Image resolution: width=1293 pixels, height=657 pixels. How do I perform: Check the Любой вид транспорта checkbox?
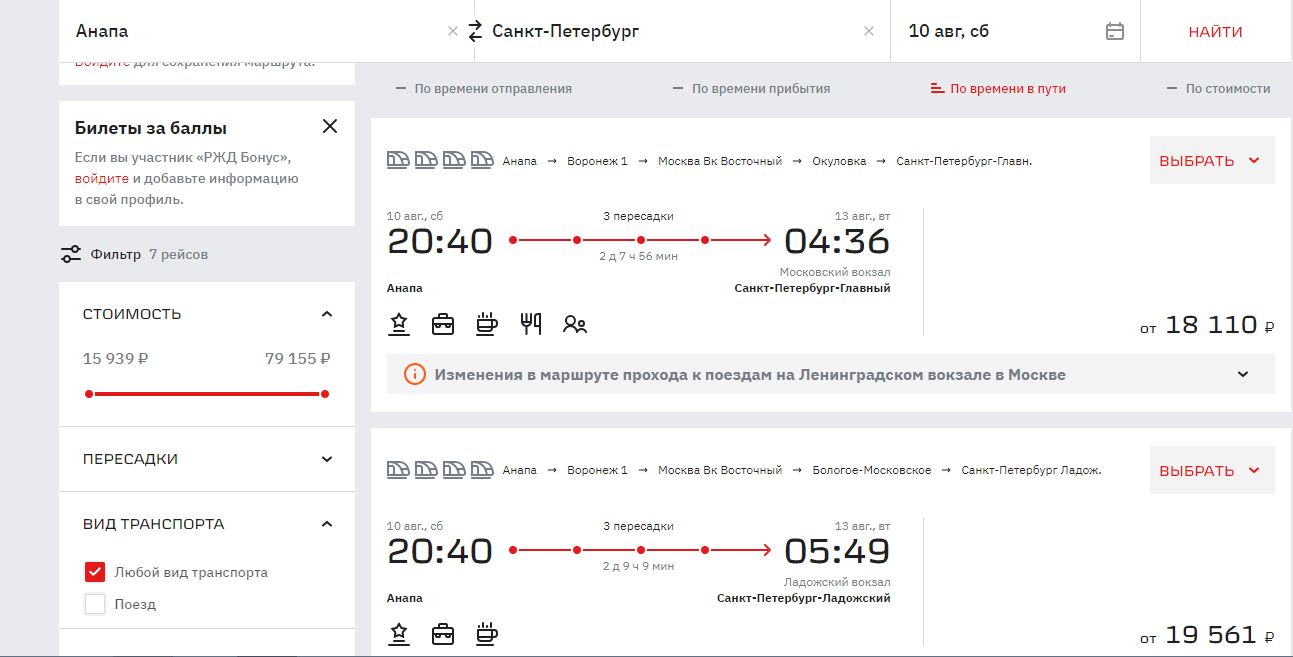click(x=95, y=572)
